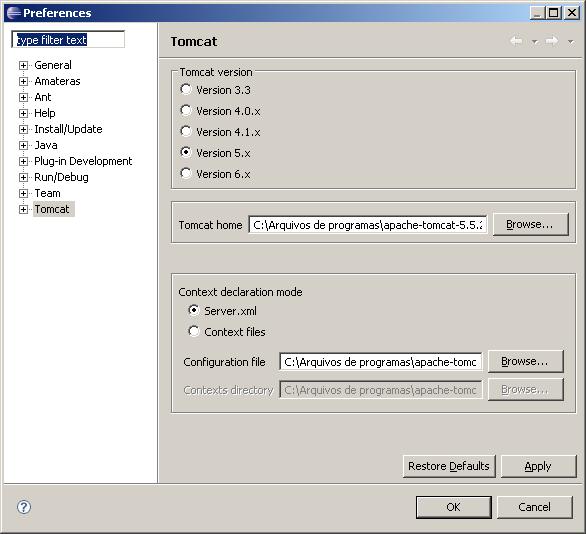Screen dimensions: 586x534
Task: Expand the Tomcat preferences node
Action: [23, 209]
